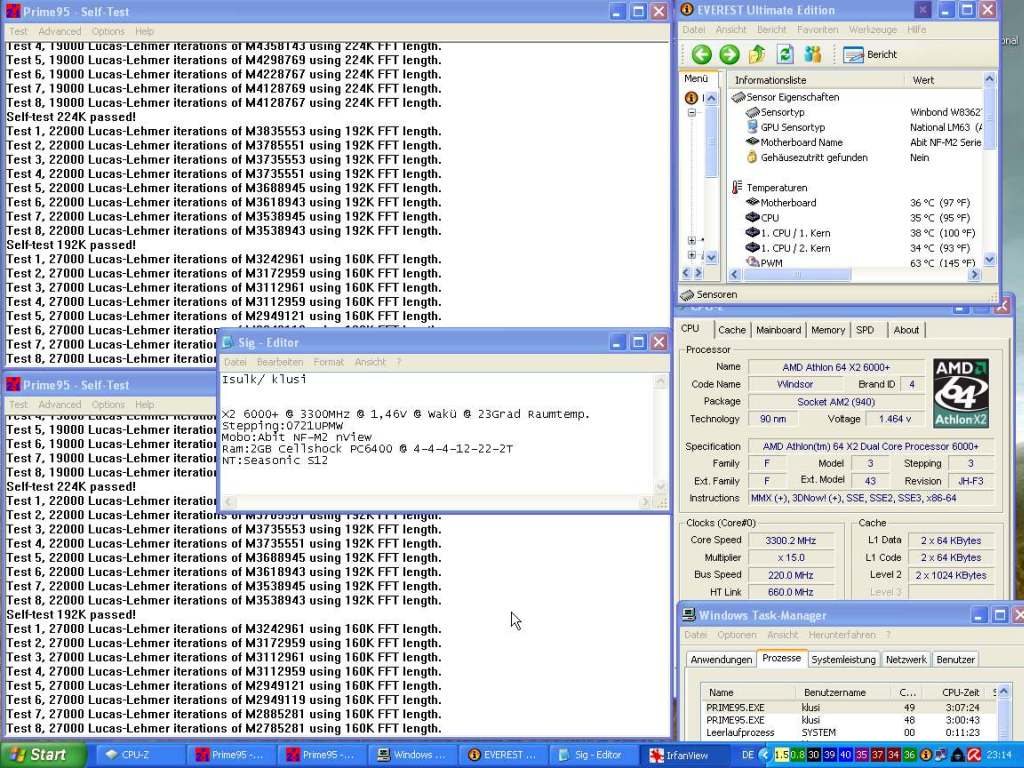The image size is (1024, 768).
Task: Click the Informationsliste column header in EVEREST
Action: [x=816, y=80]
